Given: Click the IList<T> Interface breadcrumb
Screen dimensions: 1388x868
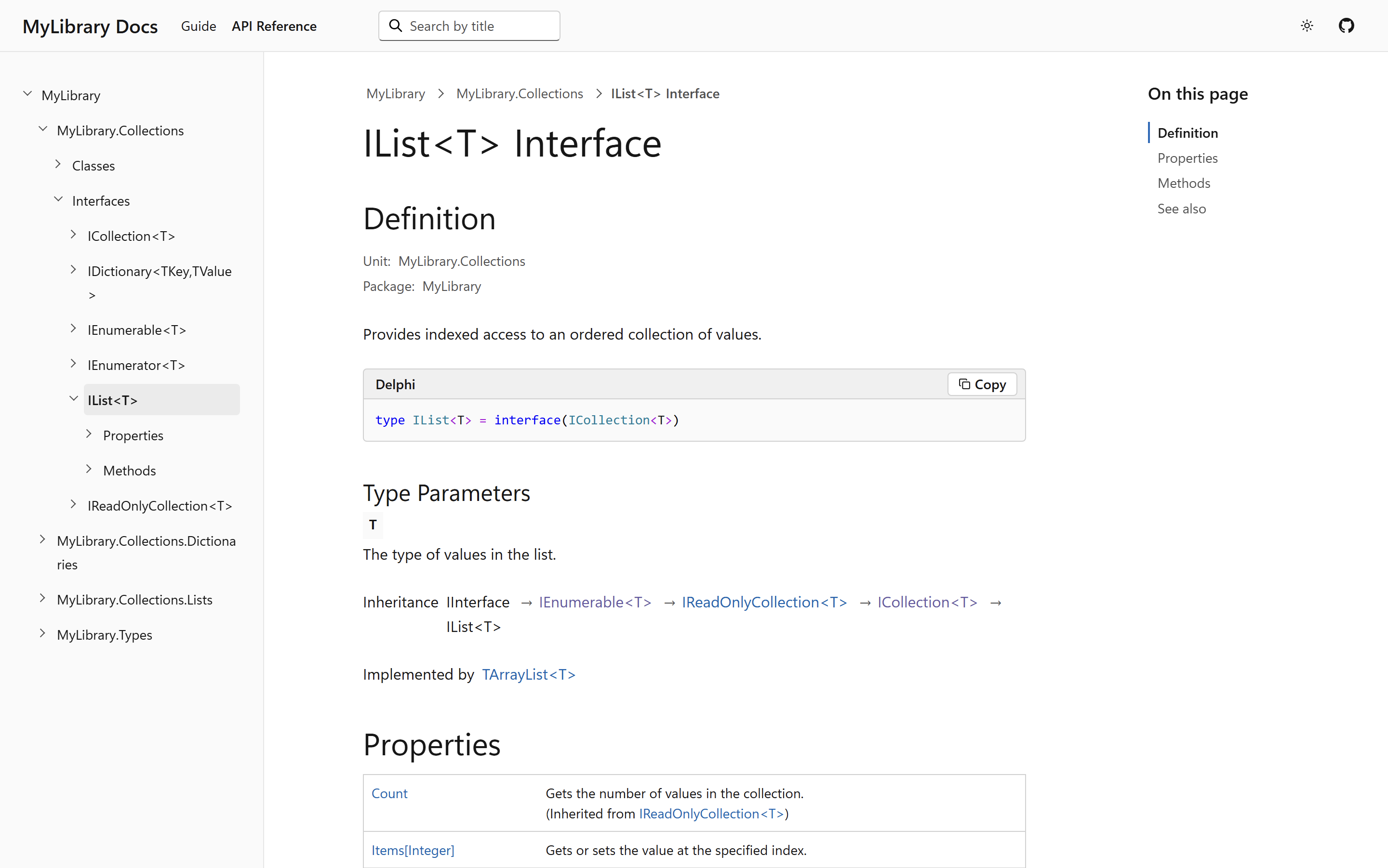Looking at the screenshot, I should click(665, 93).
